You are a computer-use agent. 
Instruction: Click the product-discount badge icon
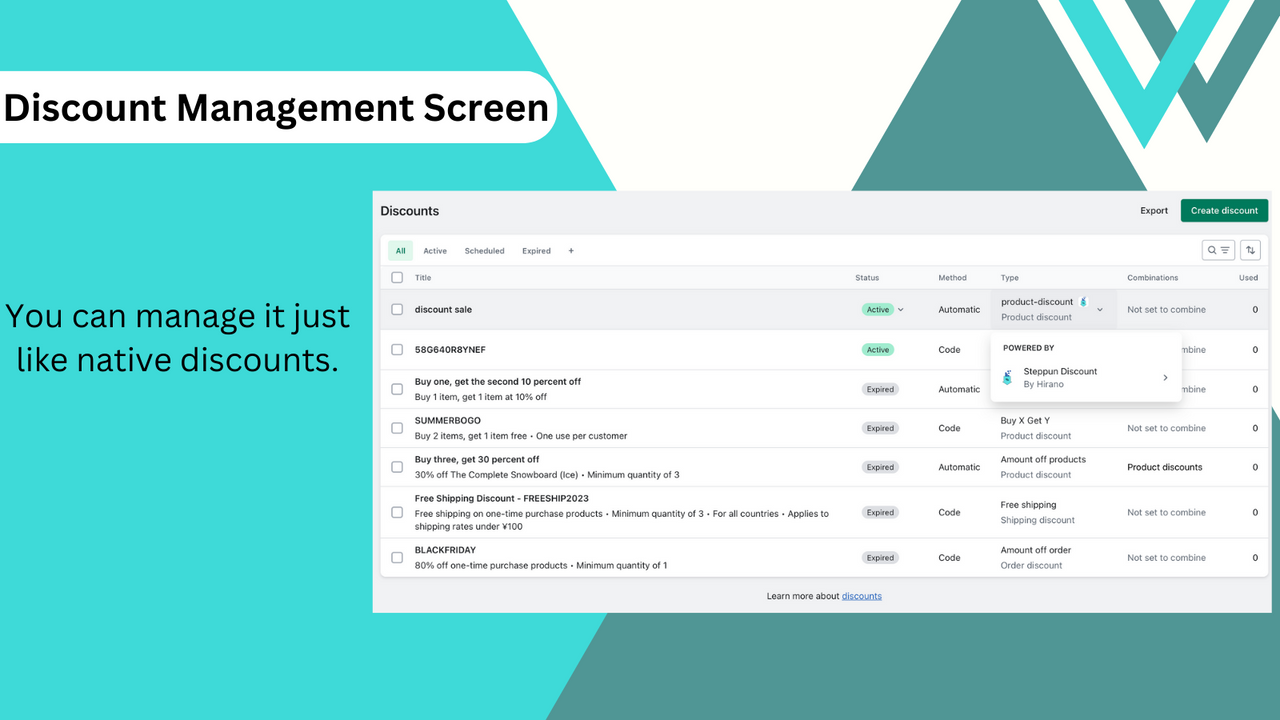(x=1083, y=300)
